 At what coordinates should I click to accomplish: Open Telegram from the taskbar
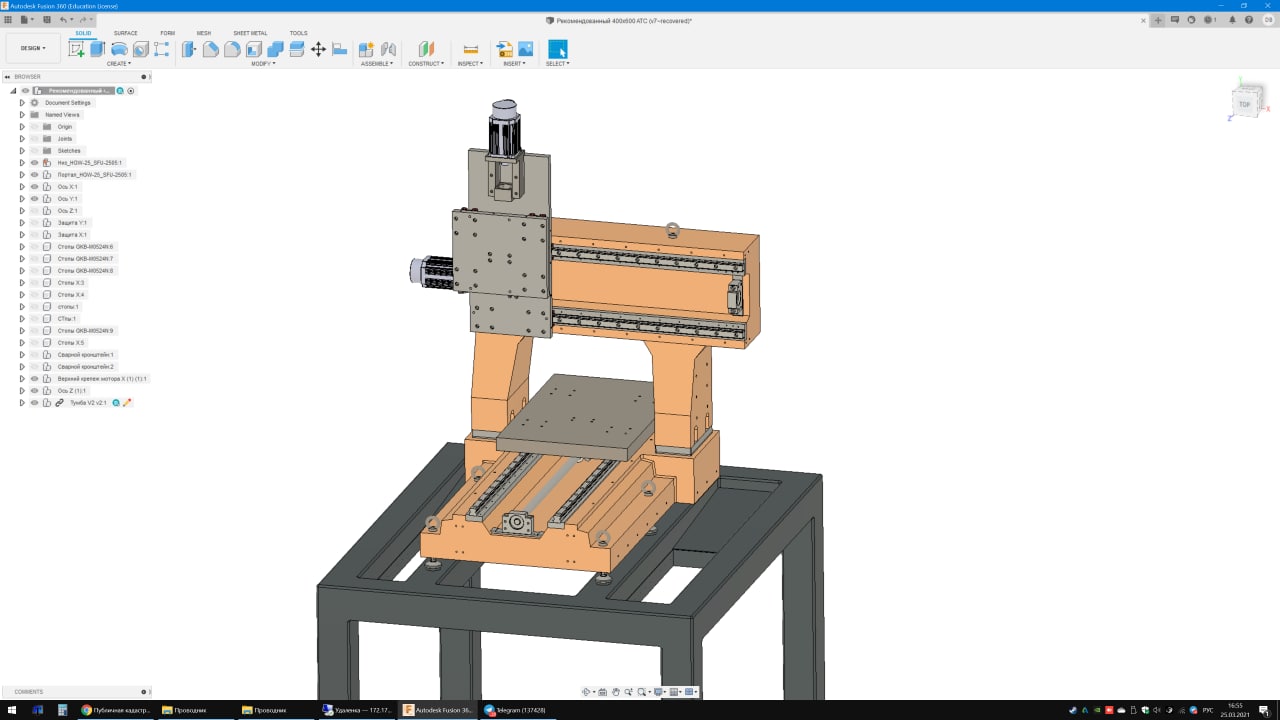(517, 710)
